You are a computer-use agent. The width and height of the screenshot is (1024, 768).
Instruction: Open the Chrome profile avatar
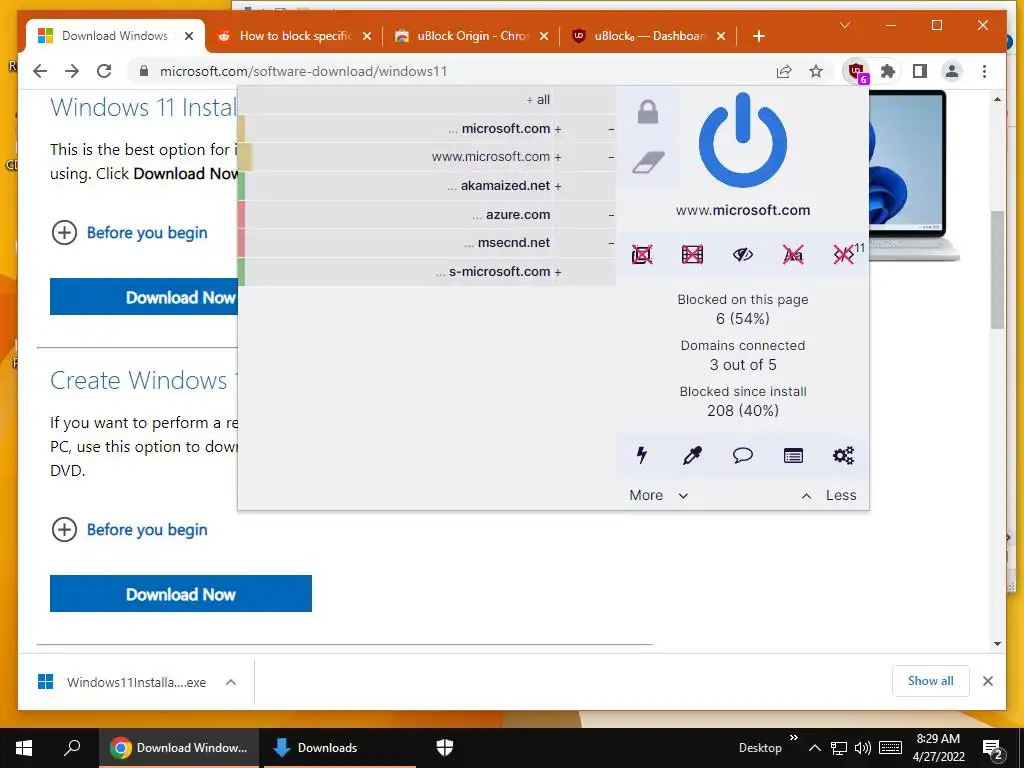click(x=952, y=71)
